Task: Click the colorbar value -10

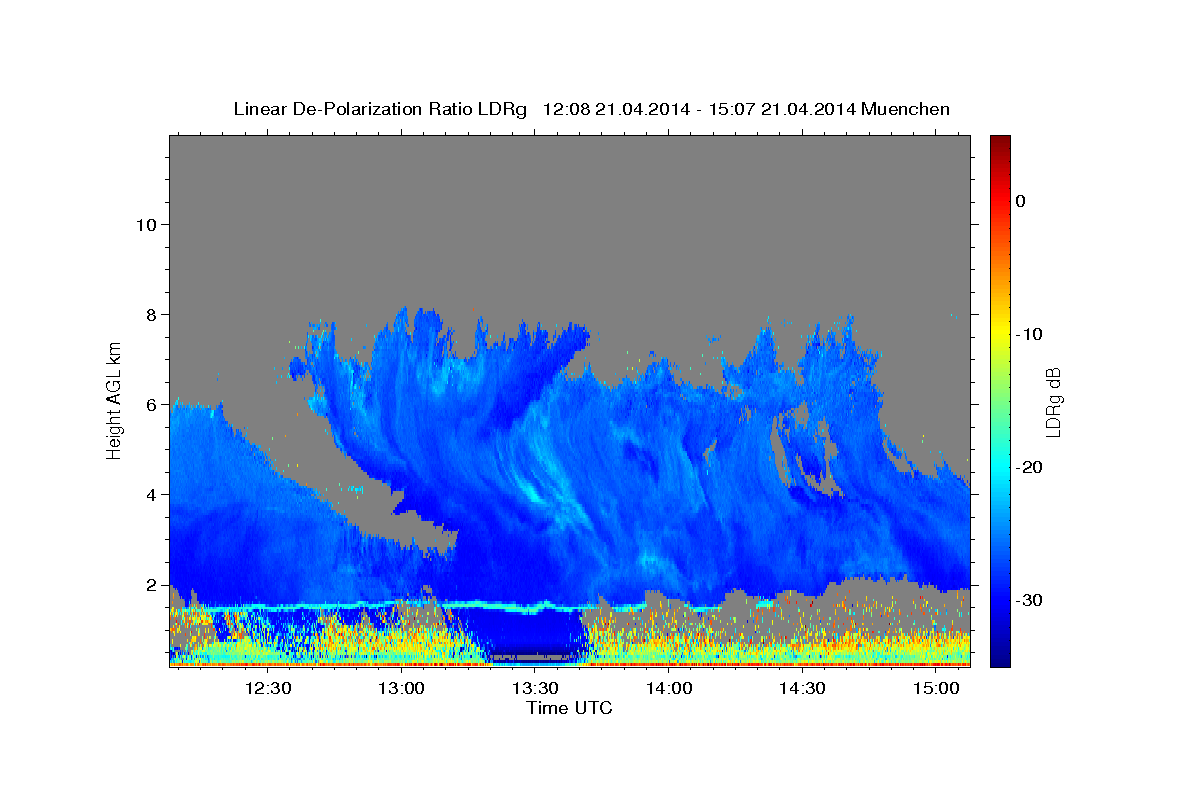Action: [1029, 334]
